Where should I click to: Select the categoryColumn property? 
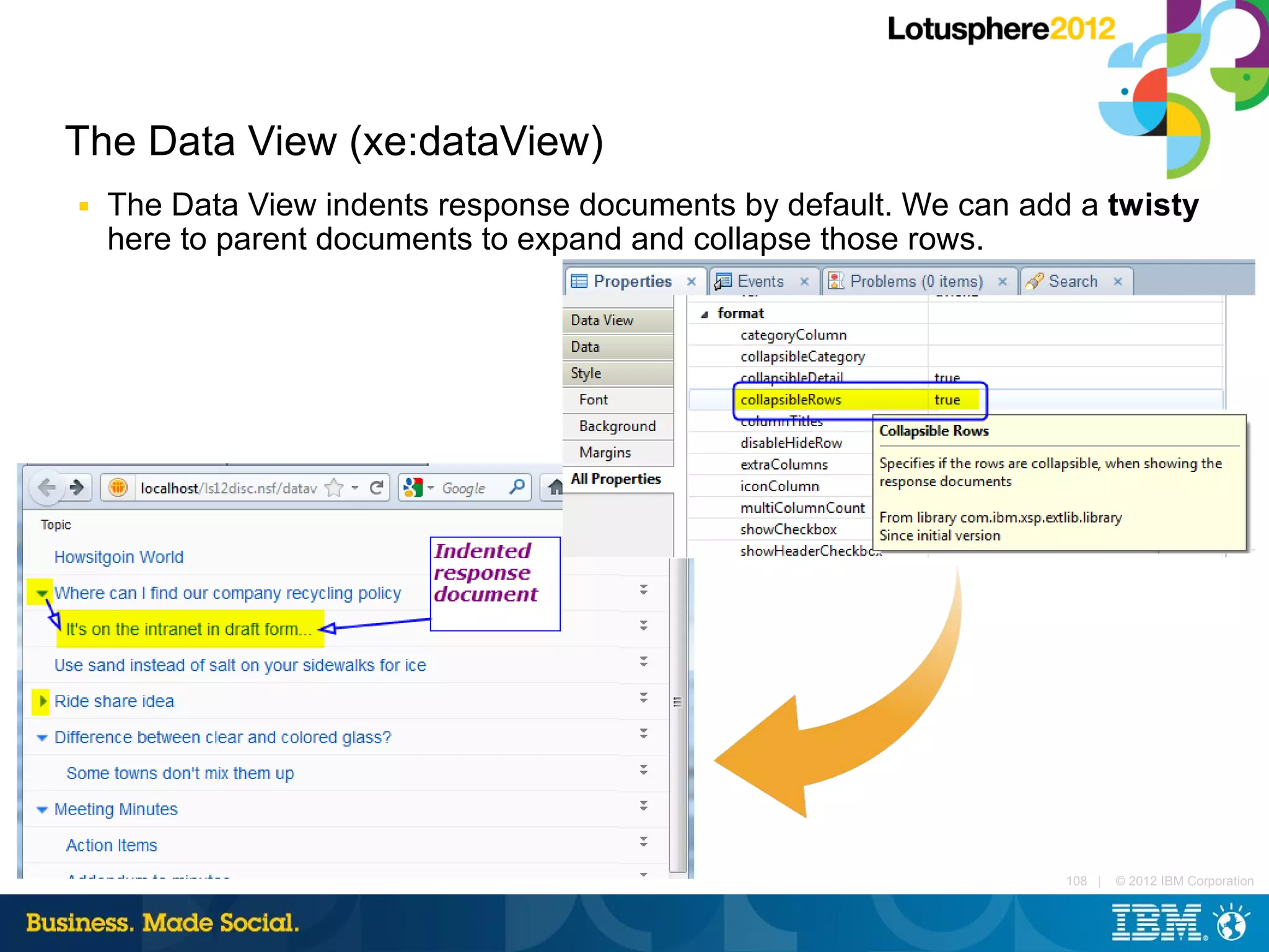tap(793, 335)
